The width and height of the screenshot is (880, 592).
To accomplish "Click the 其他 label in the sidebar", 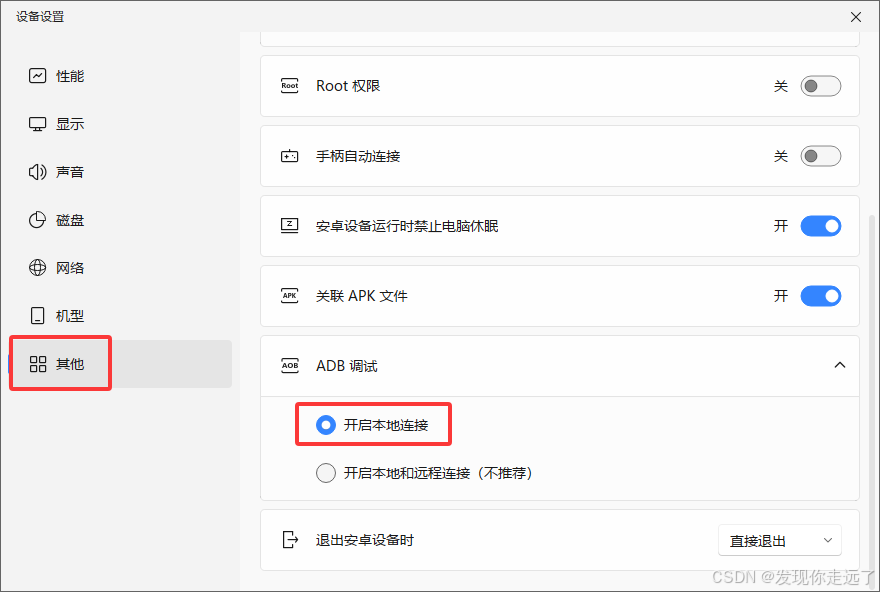I will [70, 364].
